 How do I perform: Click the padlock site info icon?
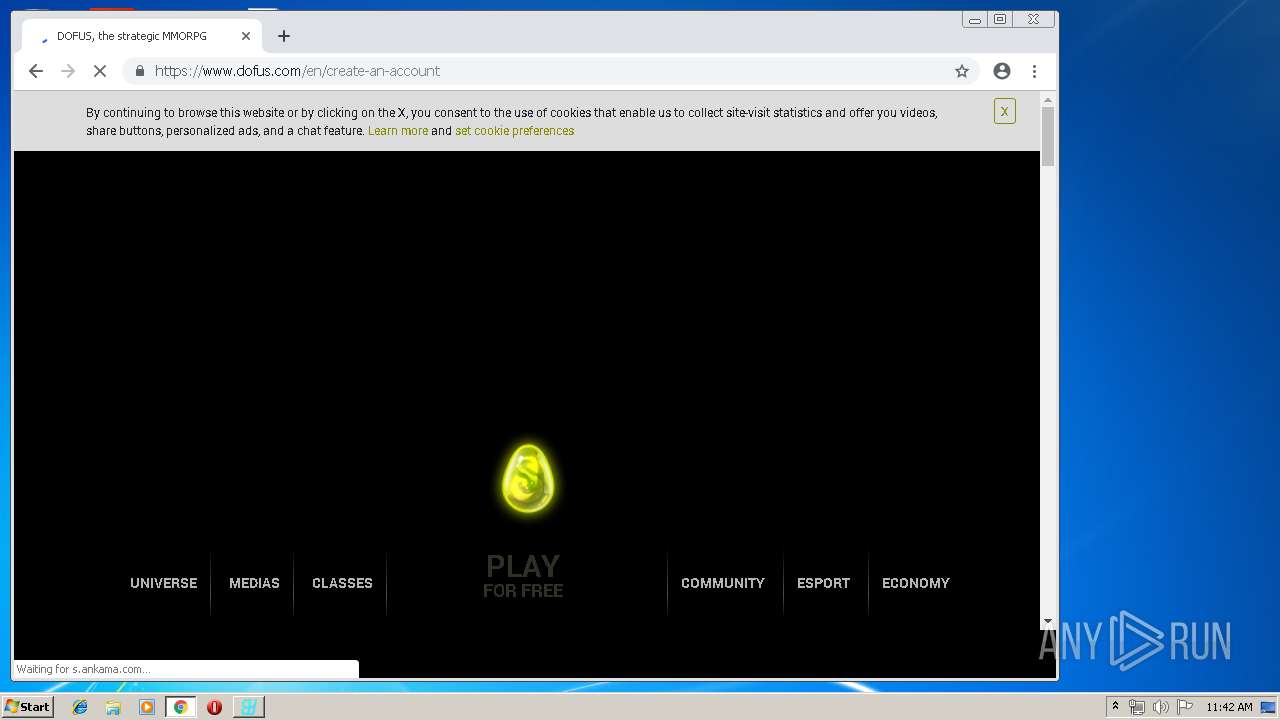coord(139,71)
